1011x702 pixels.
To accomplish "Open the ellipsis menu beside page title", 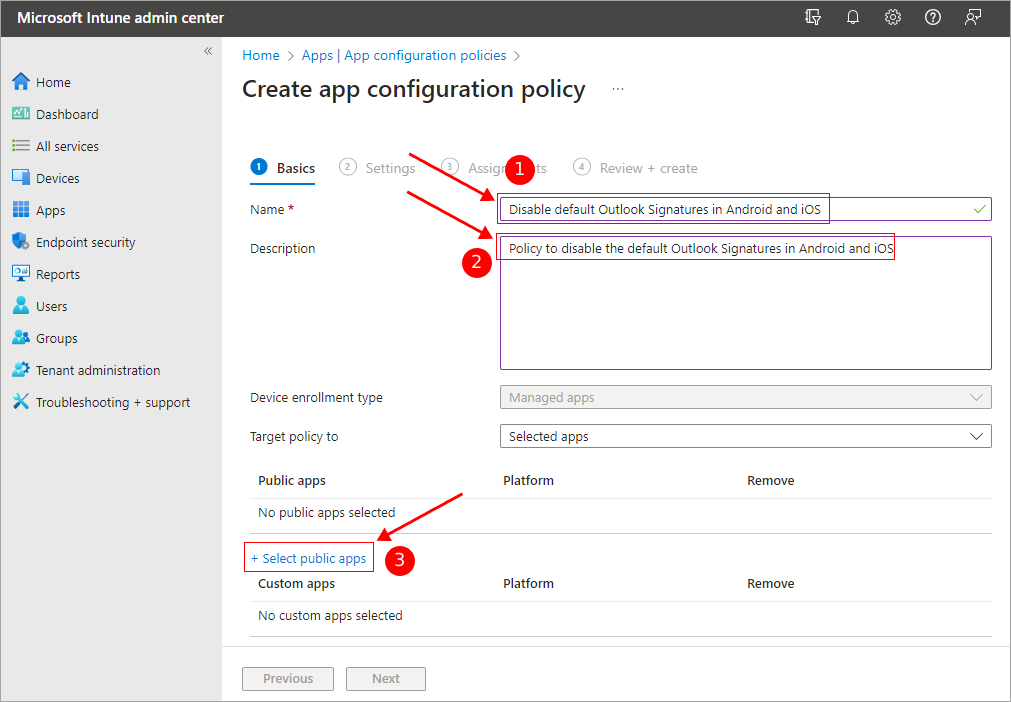I will point(618,89).
